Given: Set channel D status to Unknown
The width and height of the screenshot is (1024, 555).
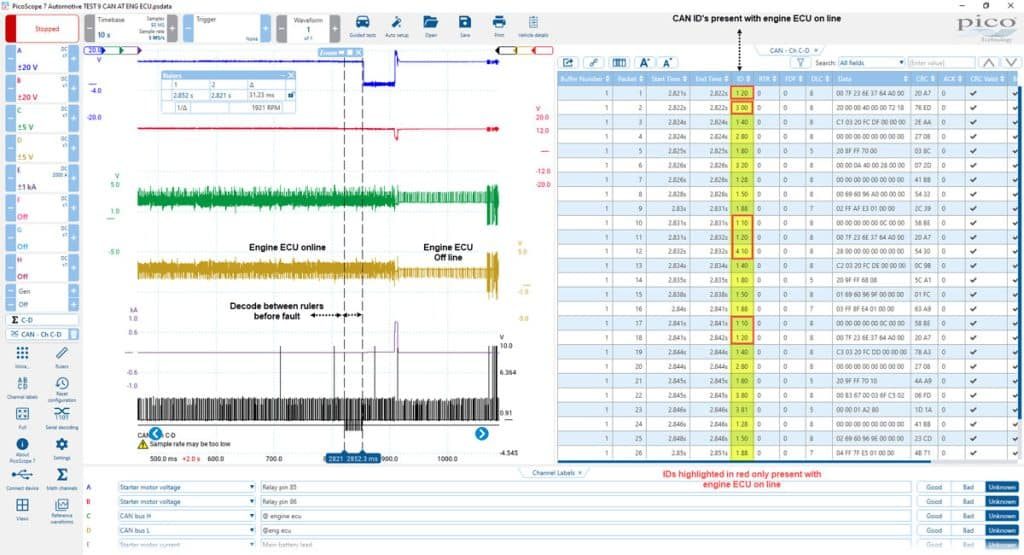Looking at the screenshot, I should click(x=1002, y=530).
